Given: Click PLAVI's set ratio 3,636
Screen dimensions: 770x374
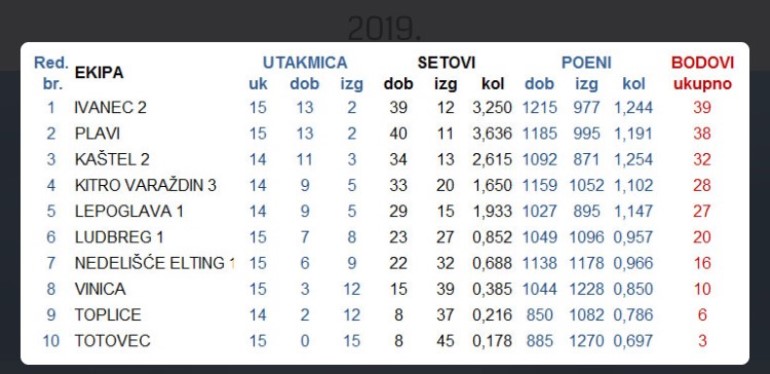Looking at the screenshot, I should tap(492, 134).
